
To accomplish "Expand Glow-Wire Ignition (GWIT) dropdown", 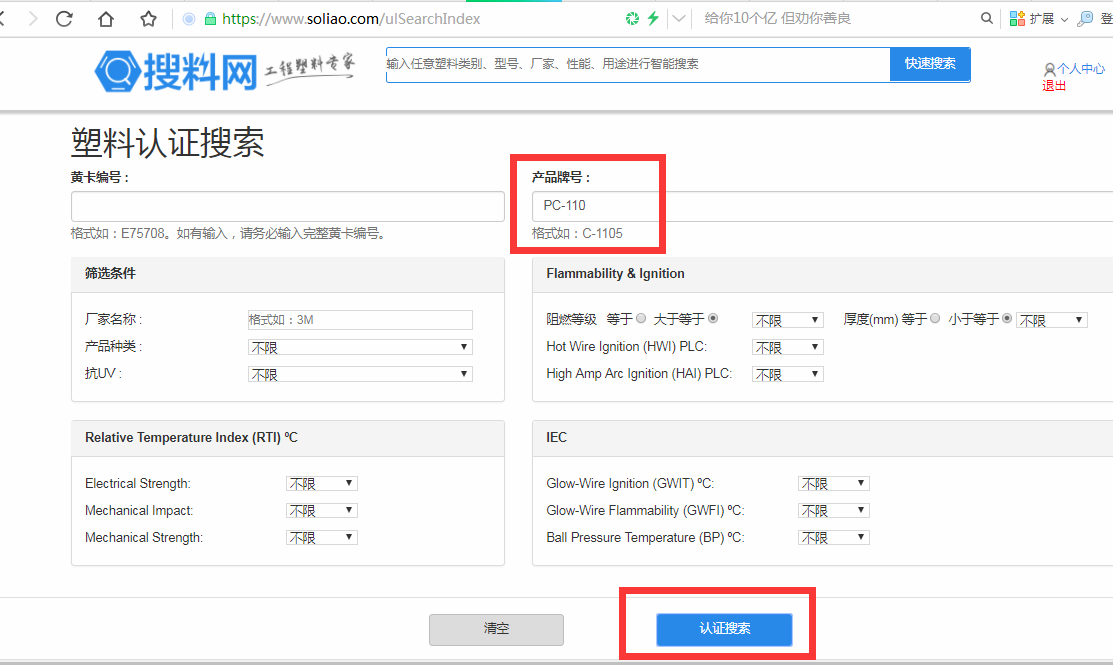I will coord(833,484).
